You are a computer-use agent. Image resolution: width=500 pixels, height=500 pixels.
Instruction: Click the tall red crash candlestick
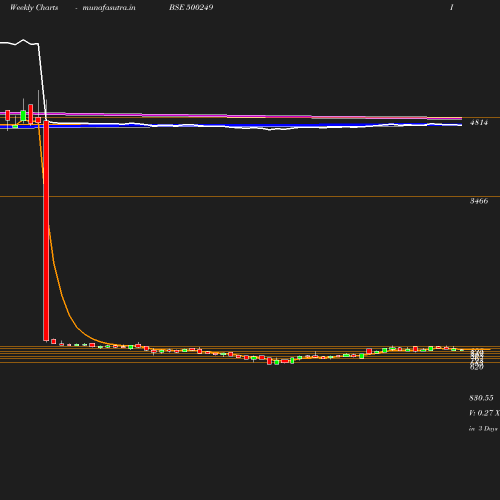[x=46, y=231]
